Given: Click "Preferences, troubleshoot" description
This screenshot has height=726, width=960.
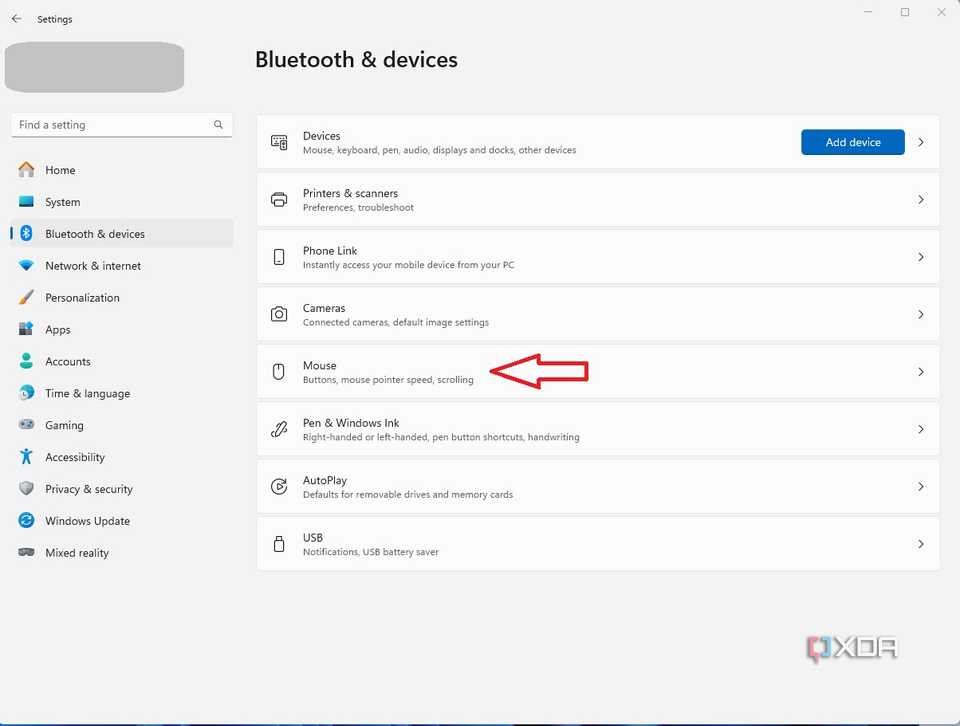Looking at the screenshot, I should click(x=358, y=208).
